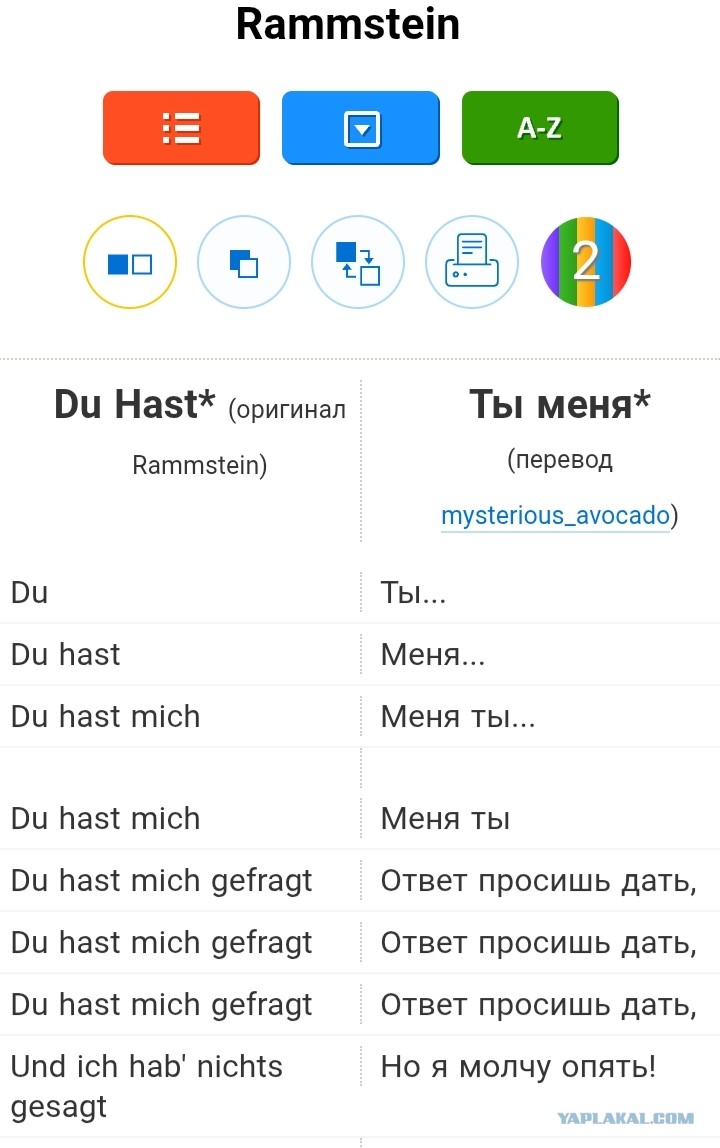The height and width of the screenshot is (1148, 720).
Task: Select the overlapping squares layout icon
Action: [244, 262]
